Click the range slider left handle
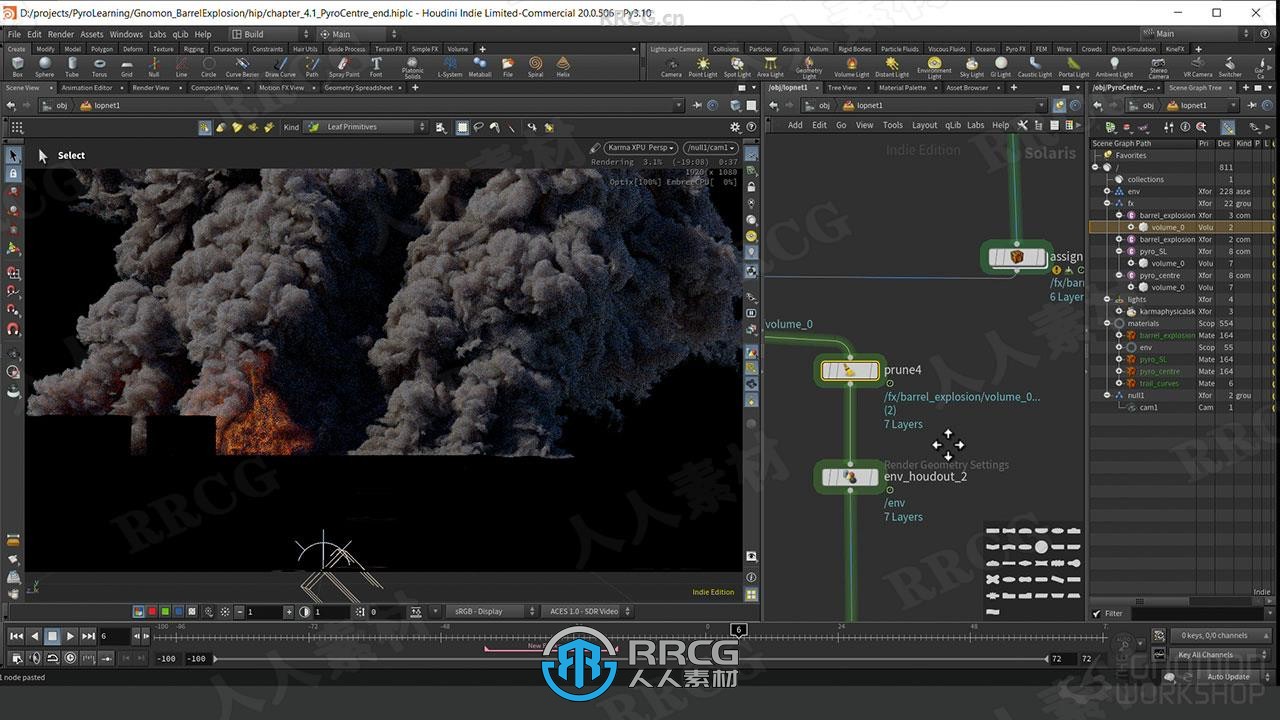Image resolution: width=1280 pixels, height=720 pixels. point(214,659)
